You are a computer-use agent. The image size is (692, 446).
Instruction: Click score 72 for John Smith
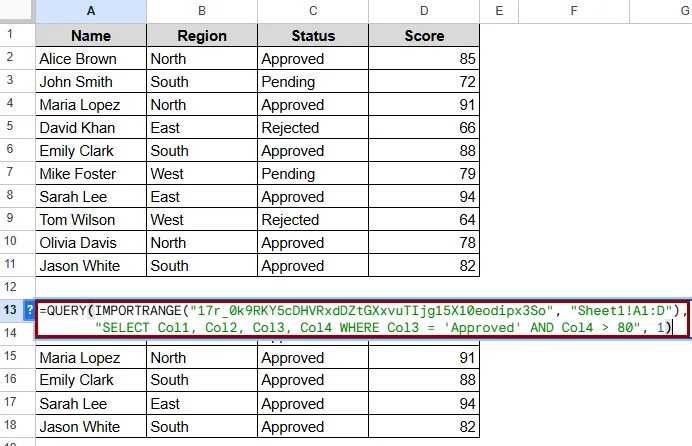[424, 82]
